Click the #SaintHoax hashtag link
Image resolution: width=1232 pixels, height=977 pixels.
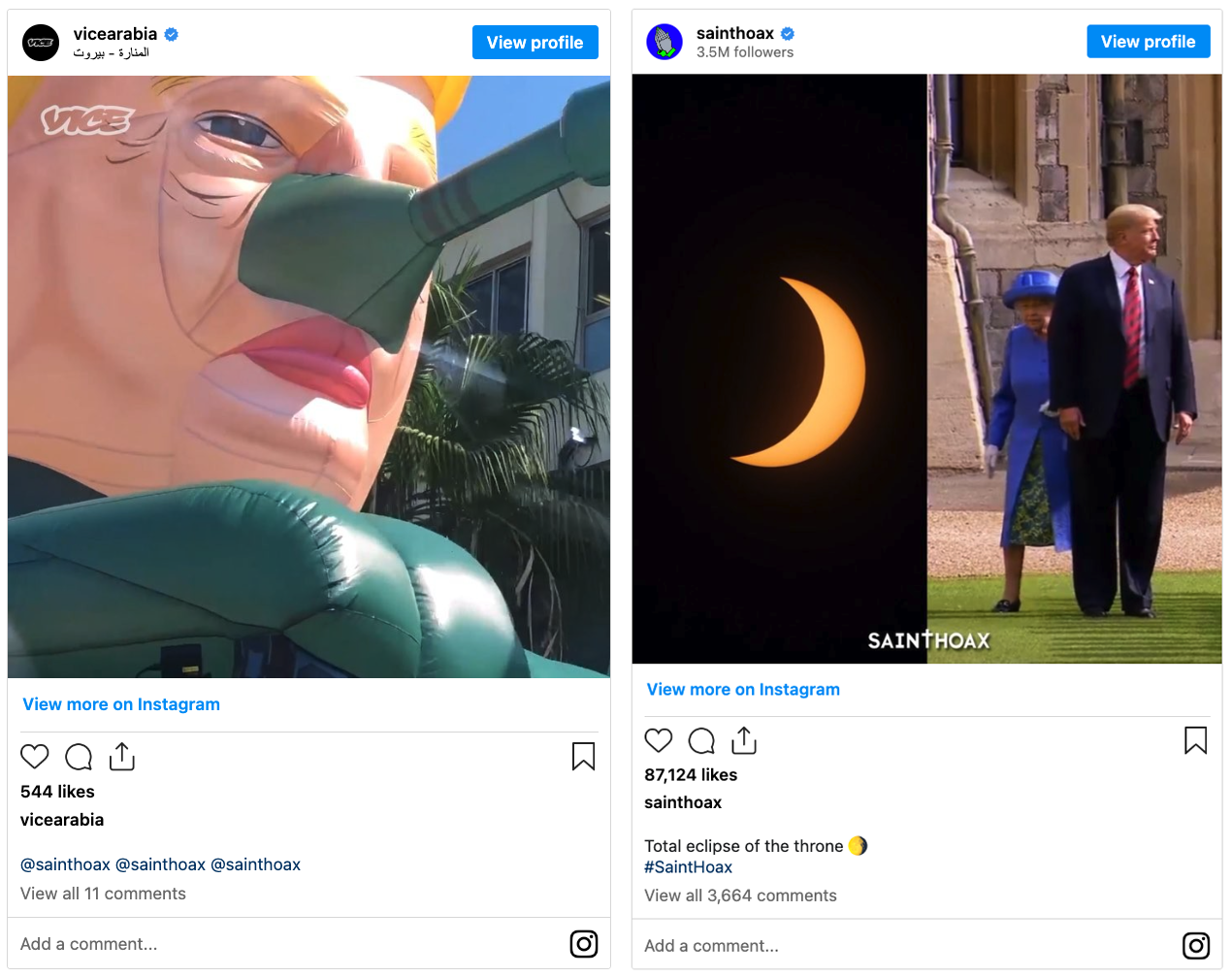click(688, 867)
